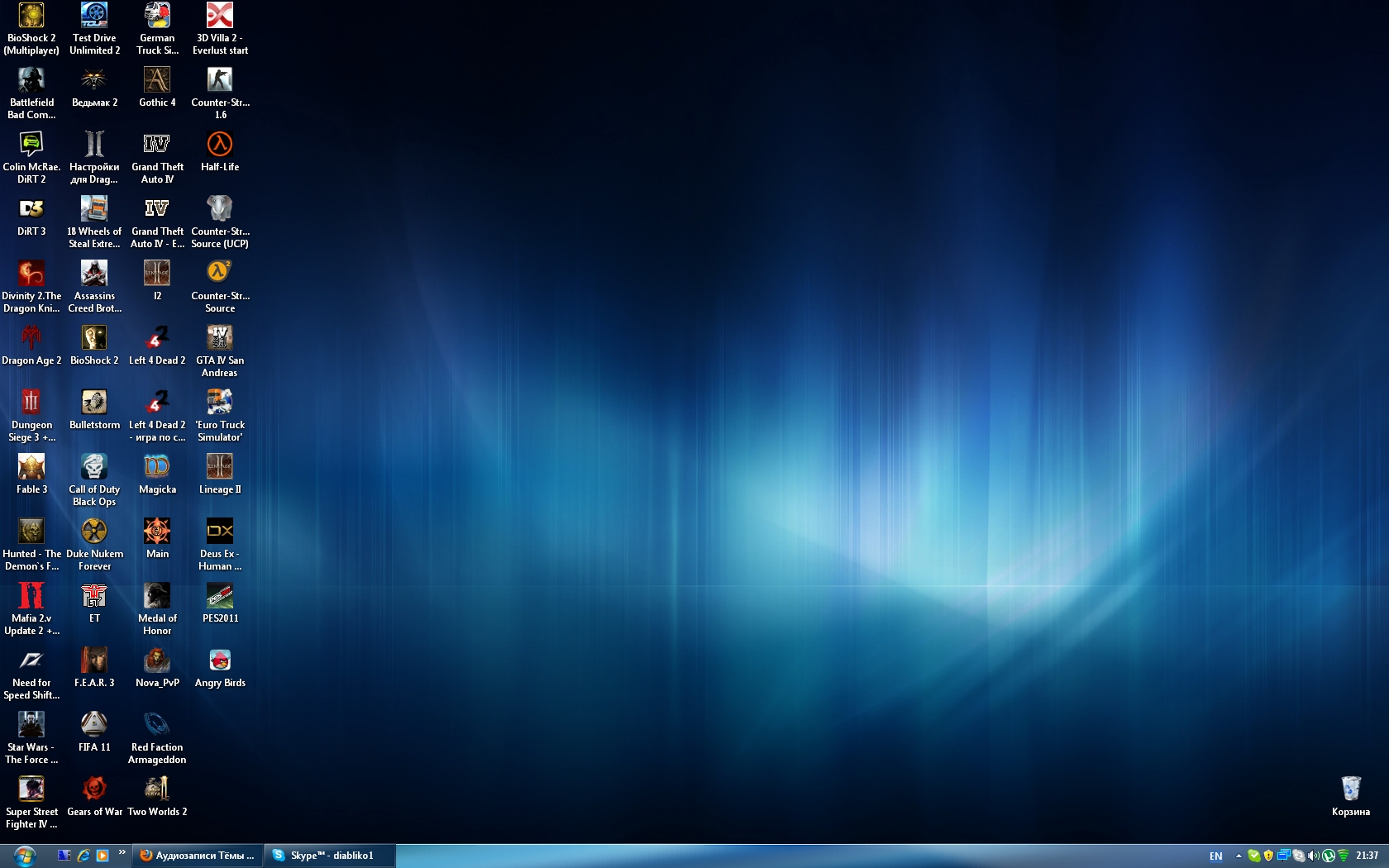1389x868 pixels.
Task: Click Show Desktop in Quick Launch
Action: 64,856
